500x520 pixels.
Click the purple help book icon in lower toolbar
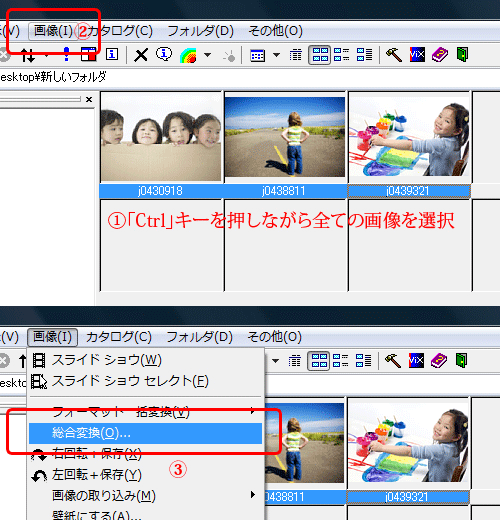439,361
